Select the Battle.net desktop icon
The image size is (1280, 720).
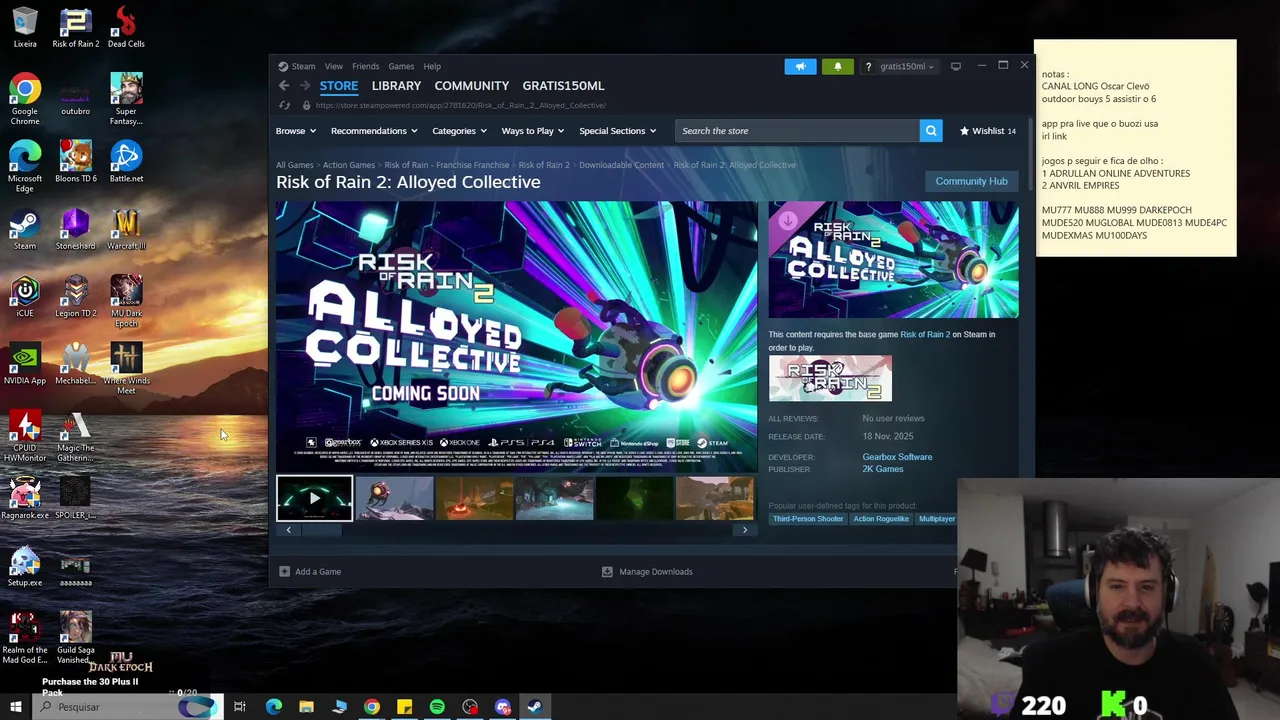126,162
